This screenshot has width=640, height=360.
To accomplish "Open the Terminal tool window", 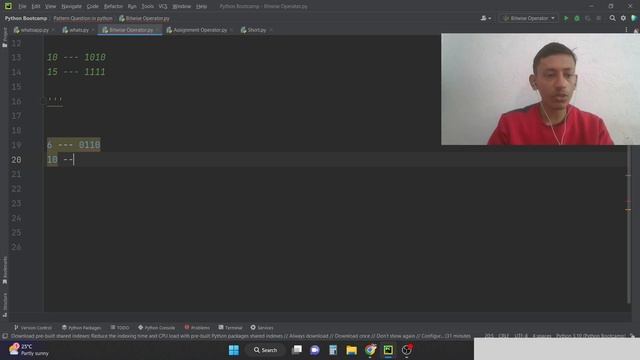I will tap(231, 328).
